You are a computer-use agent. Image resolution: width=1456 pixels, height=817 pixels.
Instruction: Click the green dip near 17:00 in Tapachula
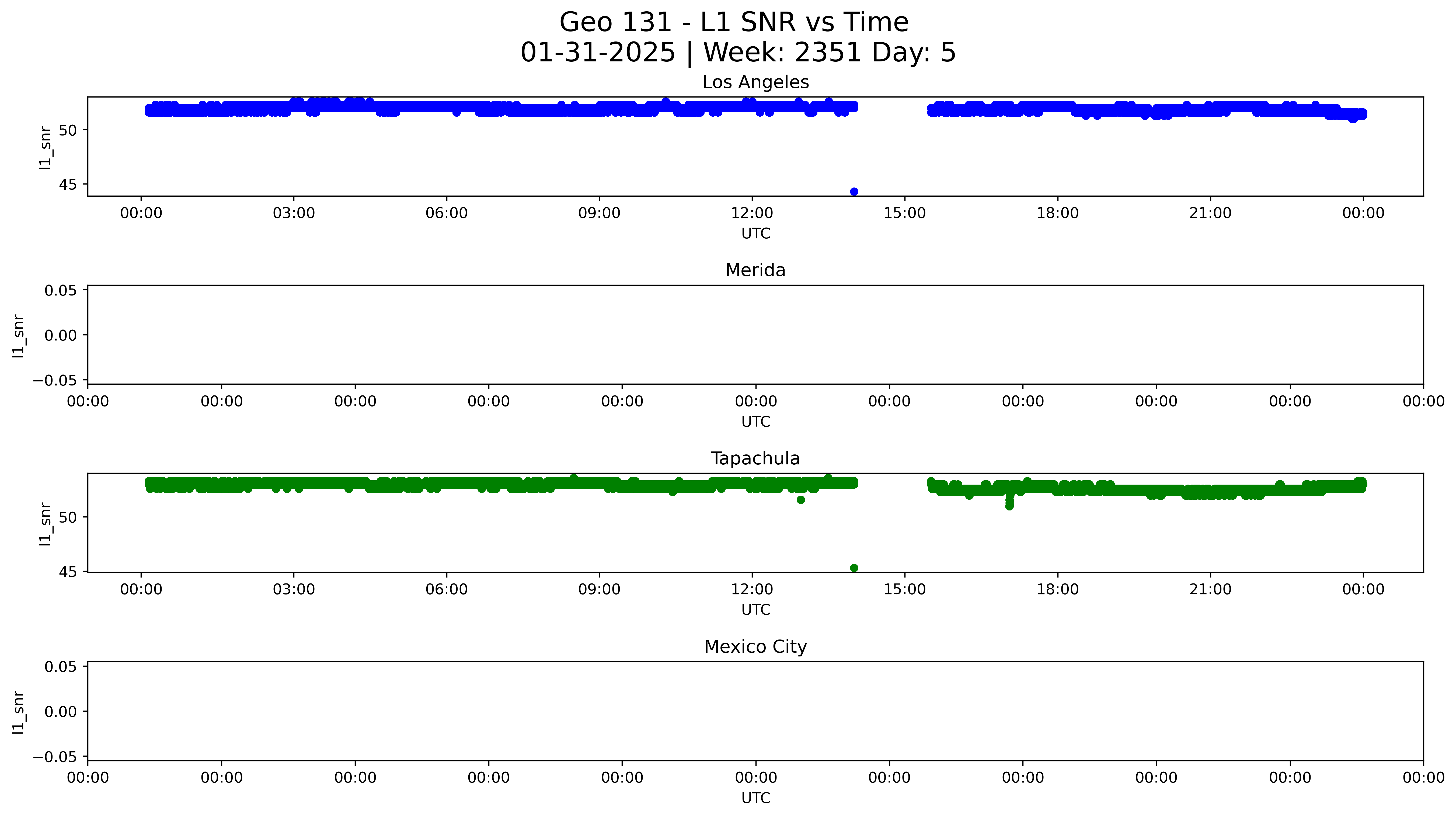pyautogui.click(x=1009, y=505)
